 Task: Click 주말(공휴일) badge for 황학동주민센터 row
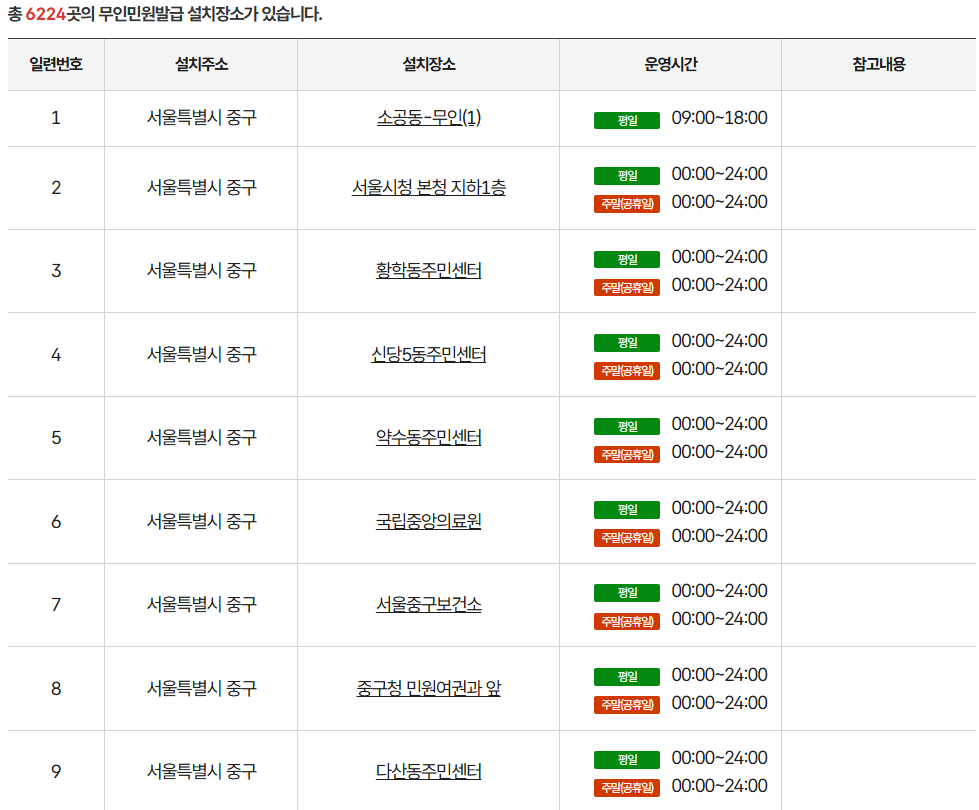pos(627,287)
